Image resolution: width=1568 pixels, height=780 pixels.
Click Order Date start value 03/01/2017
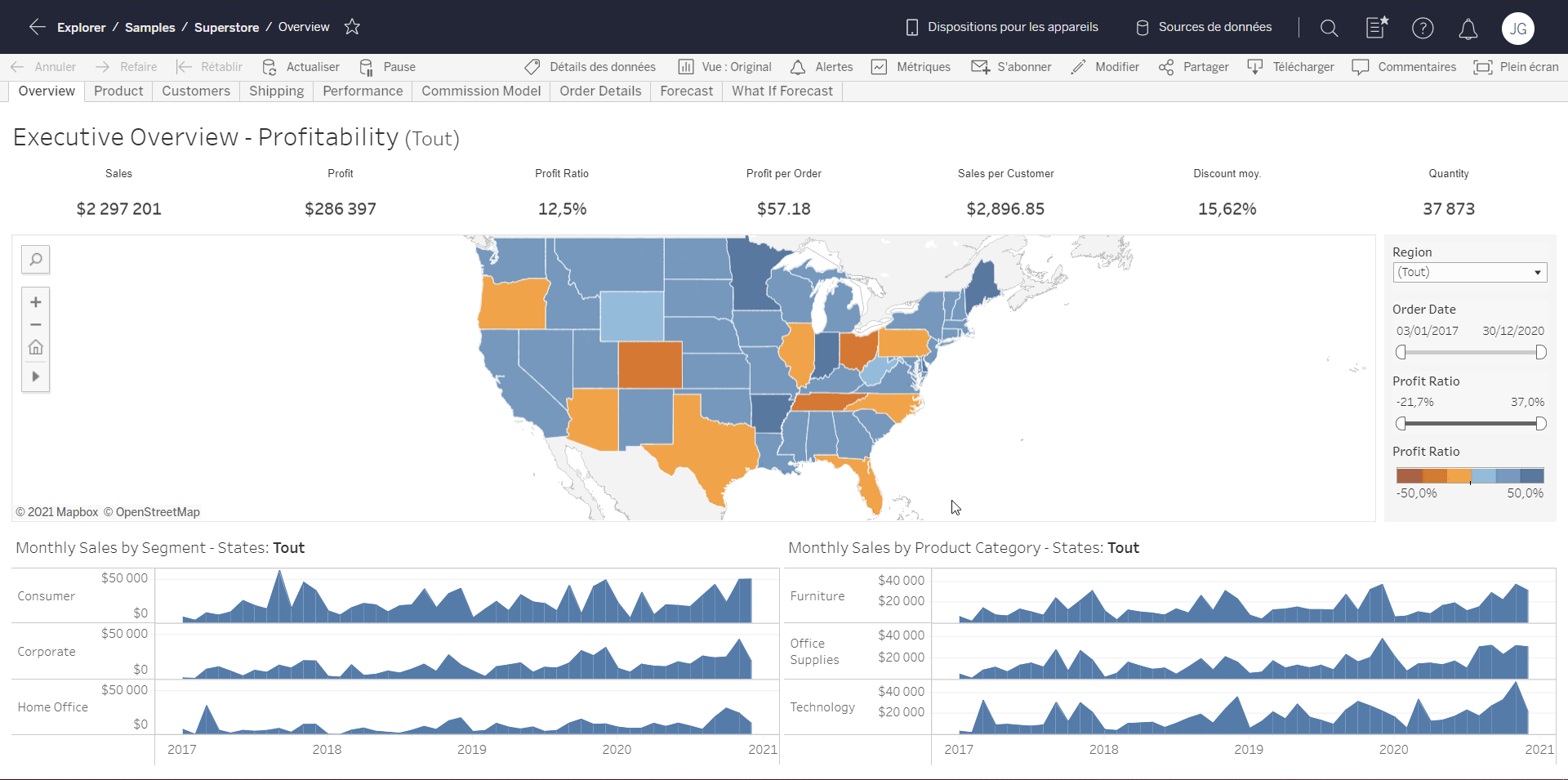1427,331
